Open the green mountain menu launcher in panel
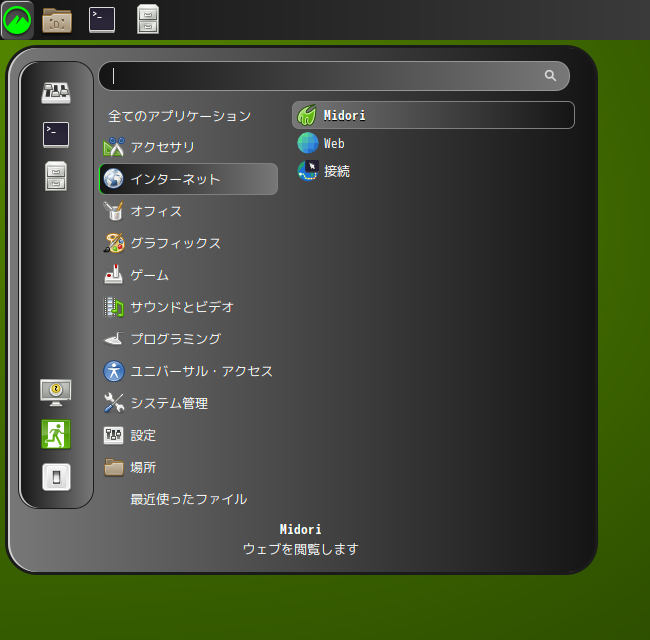This screenshot has height=640, width=650. (17, 19)
